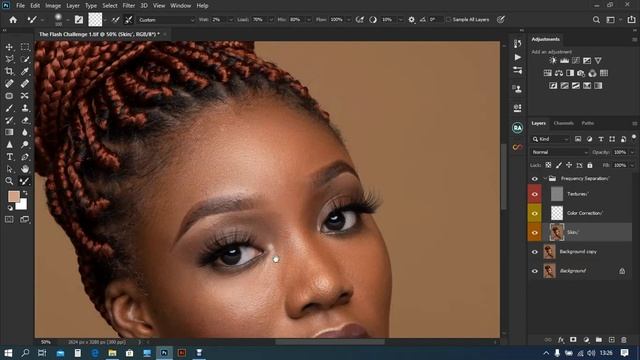Open the Flow percentage dropdown
This screenshot has width=640, height=360.
(348, 20)
